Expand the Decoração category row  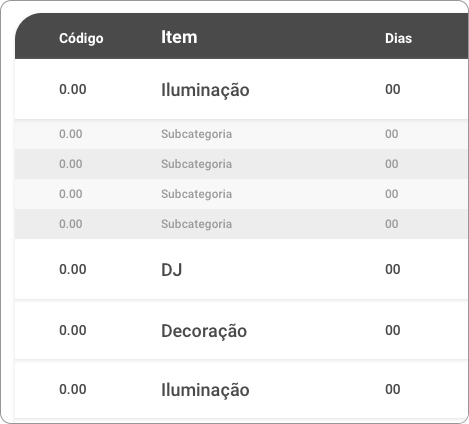point(242,330)
